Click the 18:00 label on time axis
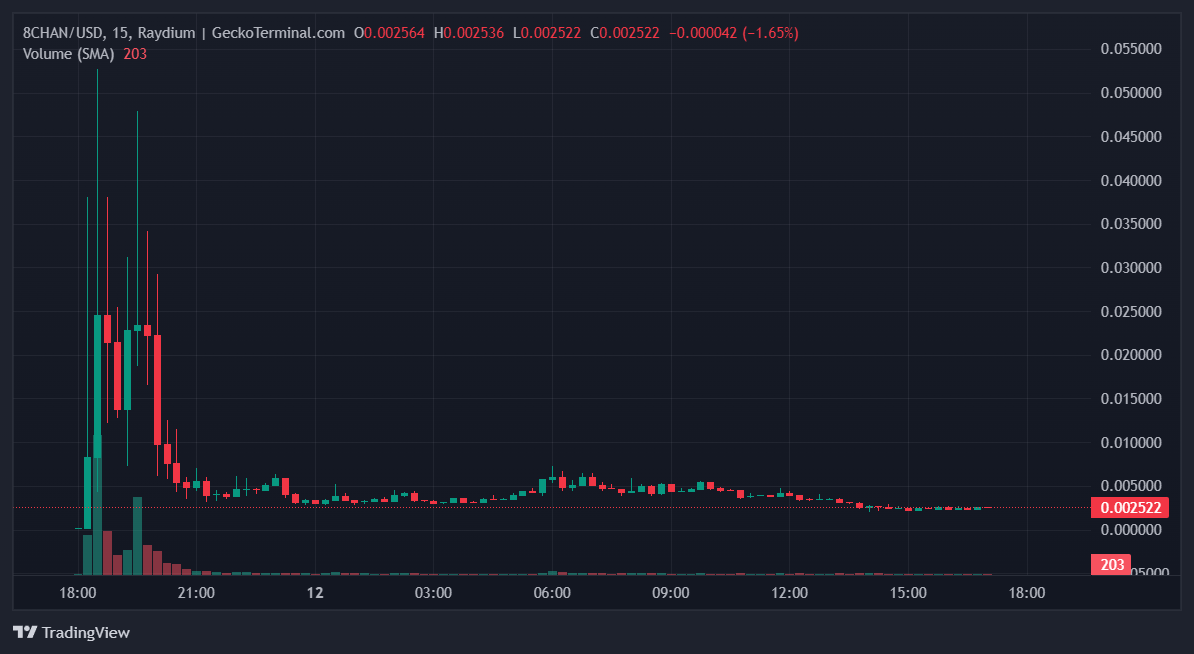Screen dimensions: 1194x654 pos(80,592)
